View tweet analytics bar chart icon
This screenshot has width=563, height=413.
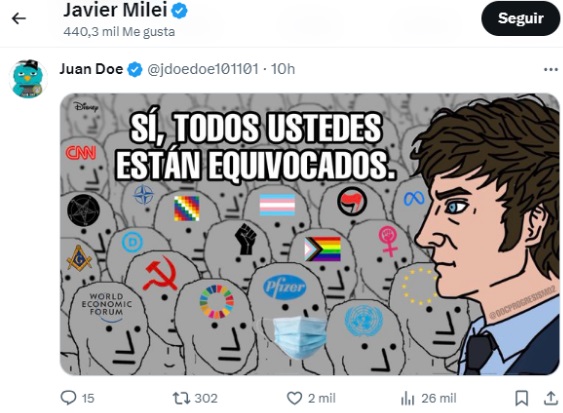pos(408,399)
